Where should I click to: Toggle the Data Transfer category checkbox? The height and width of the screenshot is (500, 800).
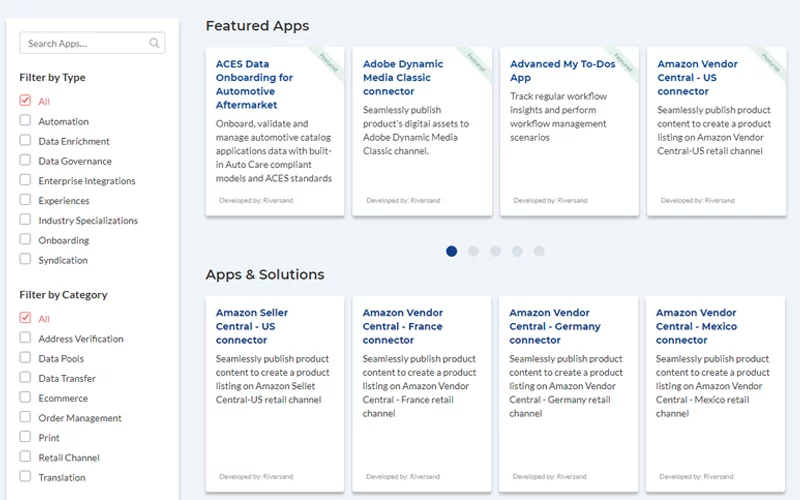click(25, 377)
